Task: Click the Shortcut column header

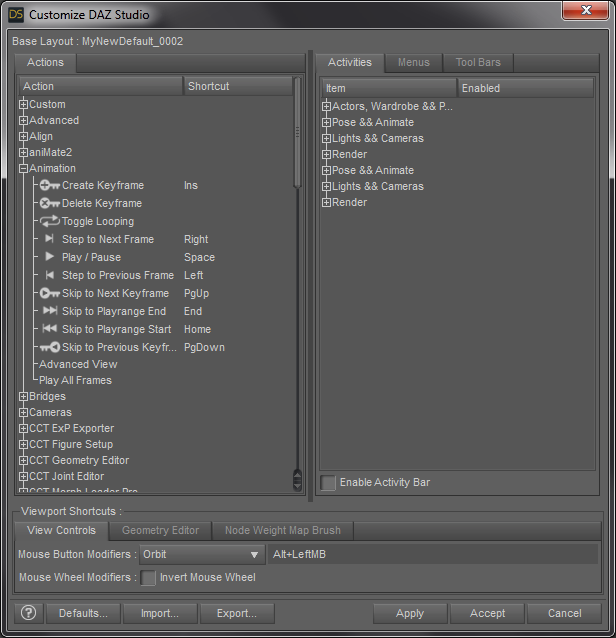Action: (238, 86)
